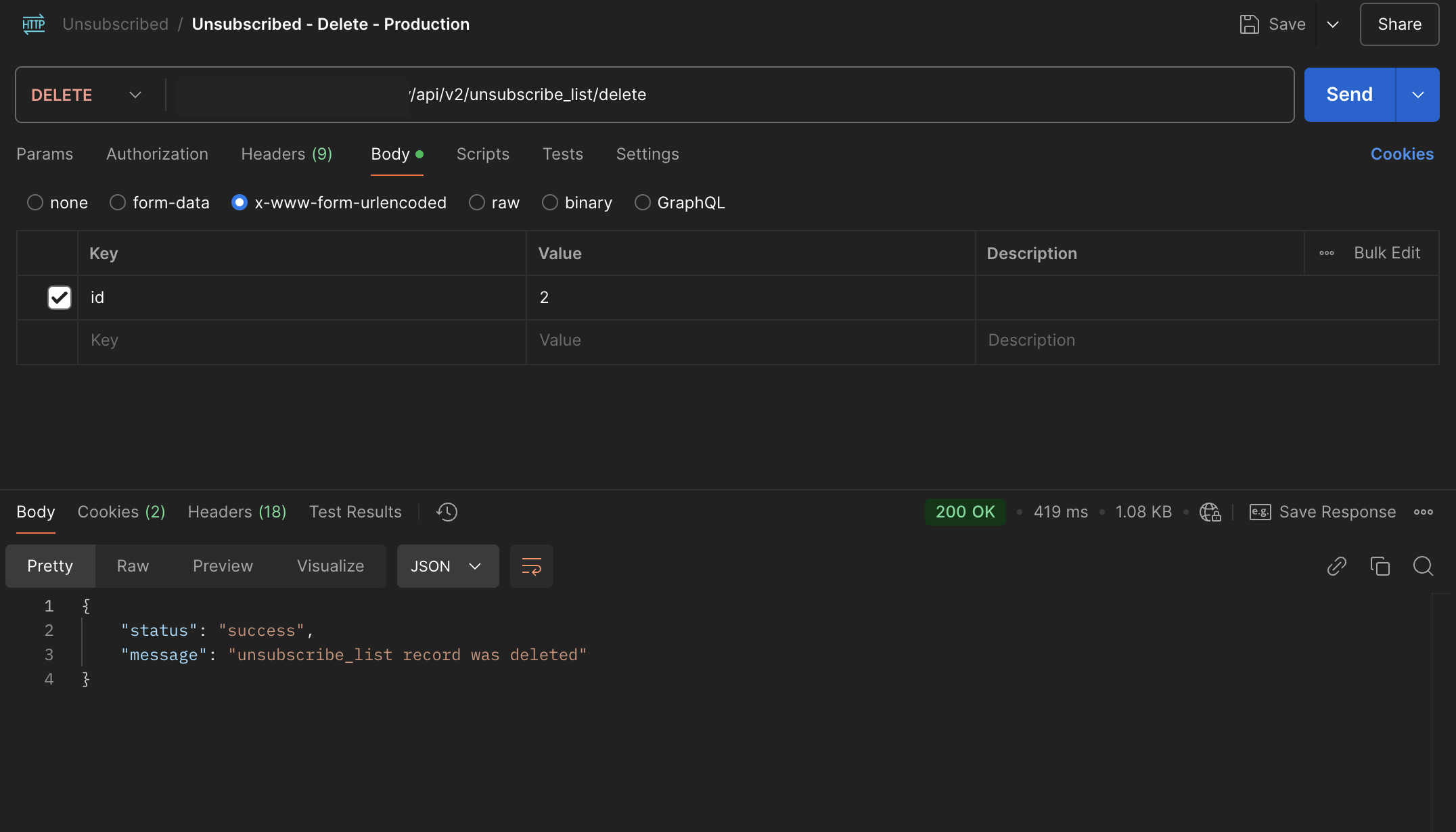Expand the Send button options arrow

click(x=1417, y=95)
